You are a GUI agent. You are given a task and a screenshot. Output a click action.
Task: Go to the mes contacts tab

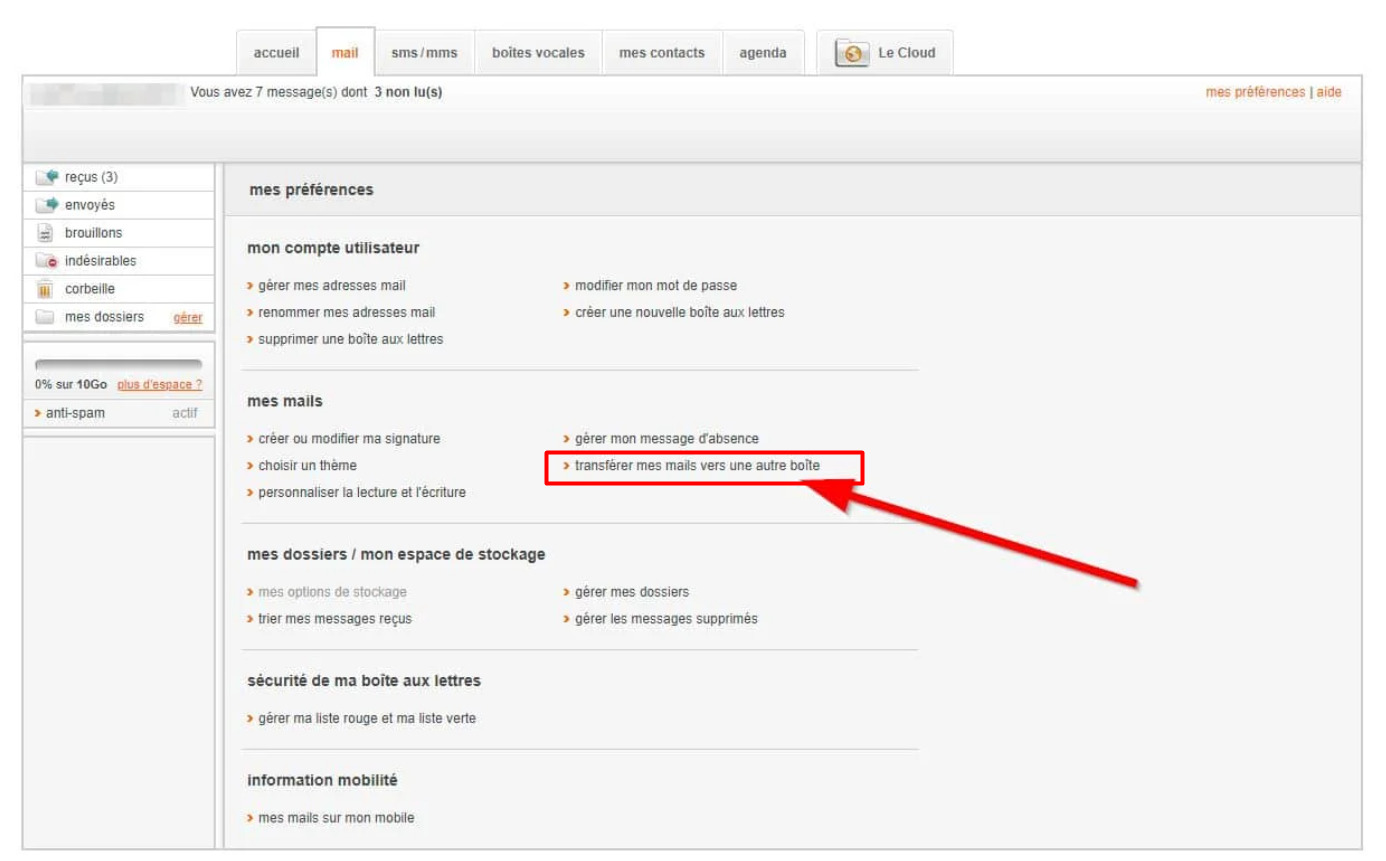pyautogui.click(x=662, y=53)
